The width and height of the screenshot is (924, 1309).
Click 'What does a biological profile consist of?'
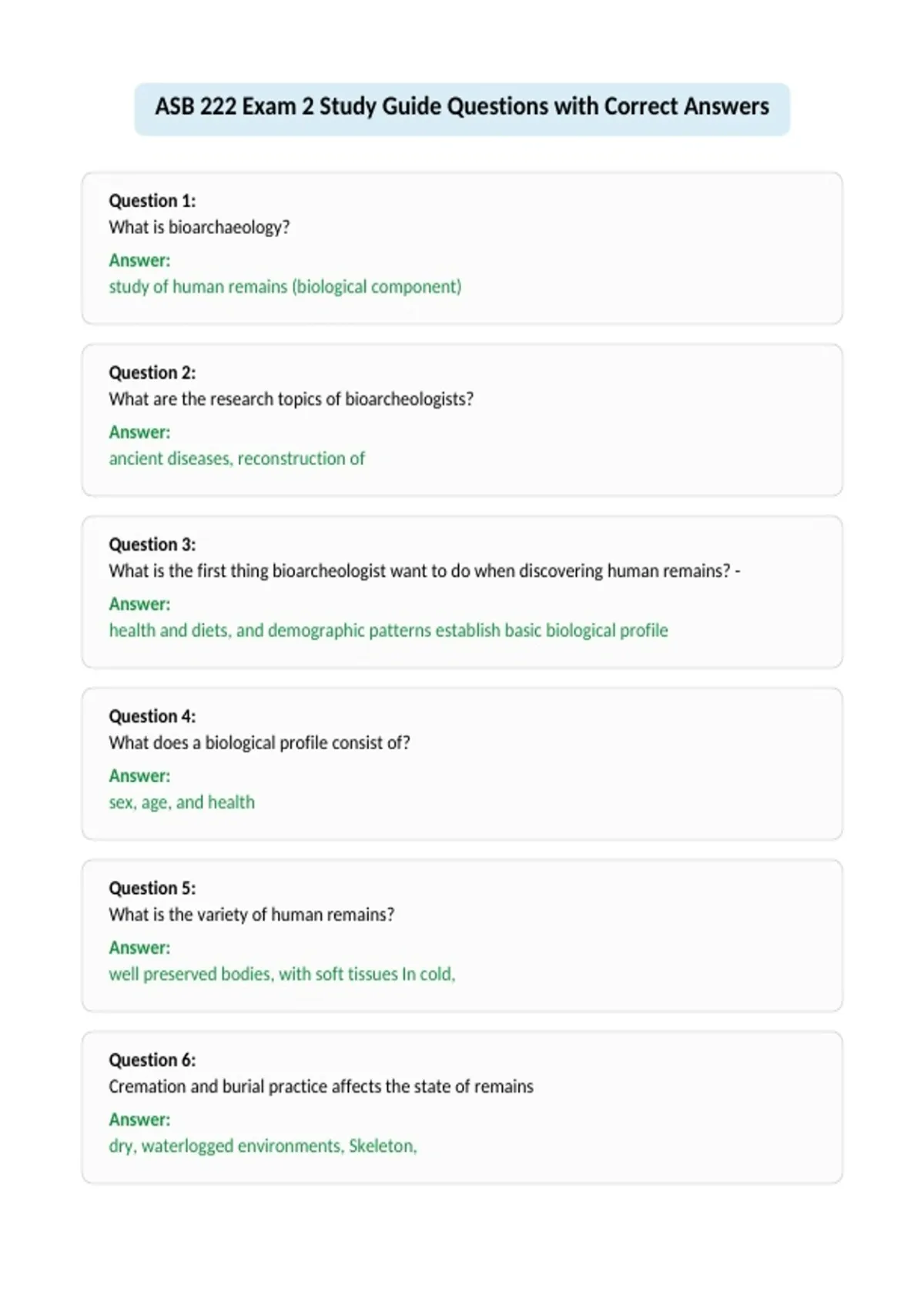pyautogui.click(x=259, y=742)
